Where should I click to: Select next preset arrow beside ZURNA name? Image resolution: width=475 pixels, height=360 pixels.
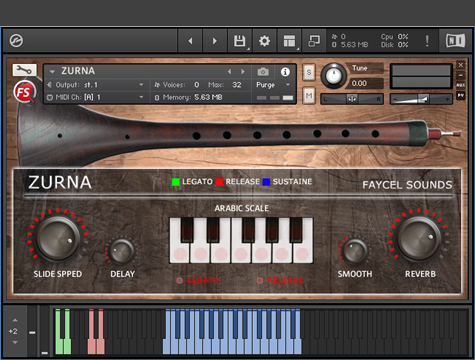pyautogui.click(x=243, y=71)
